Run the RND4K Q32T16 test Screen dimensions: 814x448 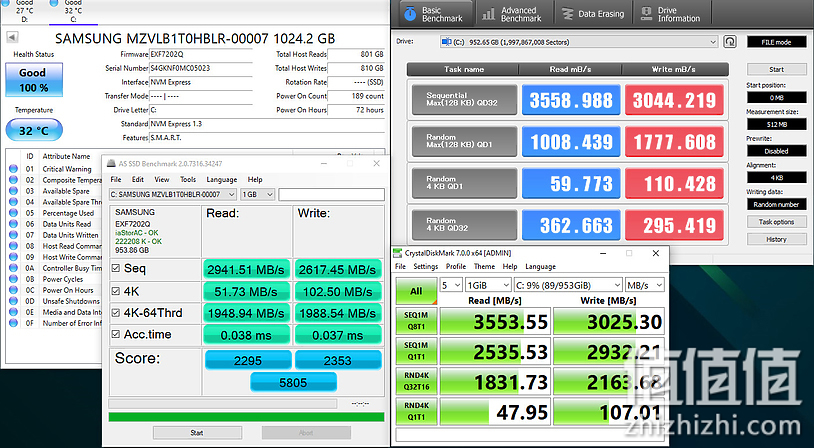pos(416,382)
